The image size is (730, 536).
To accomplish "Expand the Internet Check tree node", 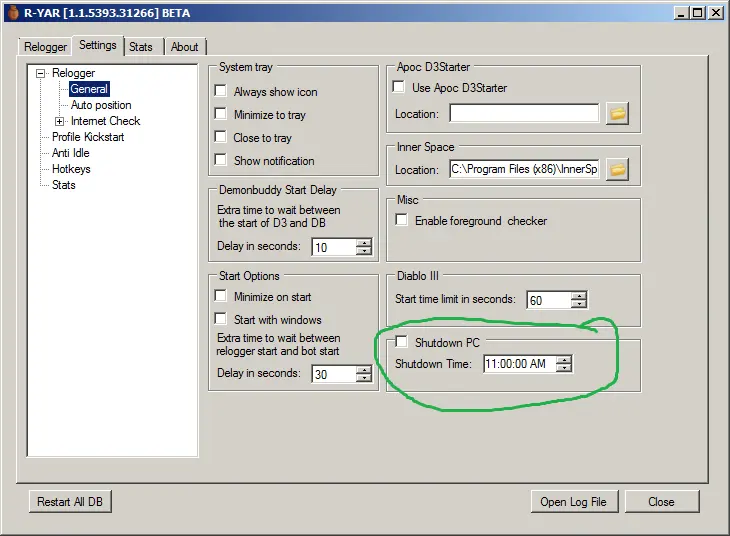I will 60,121.
